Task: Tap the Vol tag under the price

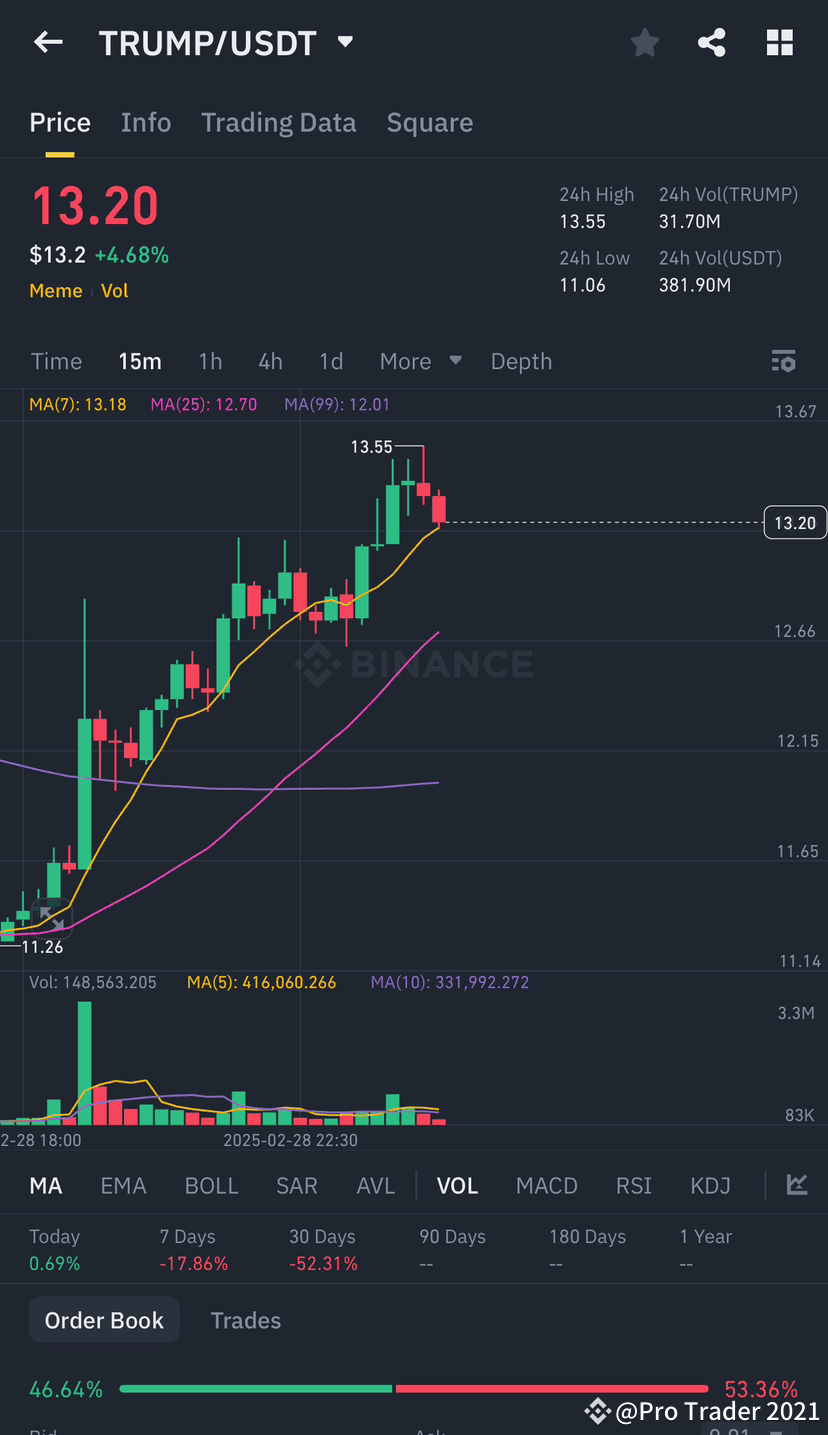Action: coord(114,290)
